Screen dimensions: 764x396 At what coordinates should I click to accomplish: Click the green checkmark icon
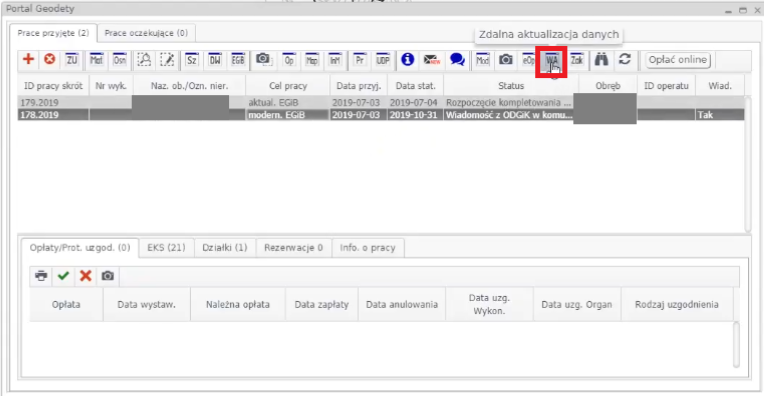pos(63,276)
